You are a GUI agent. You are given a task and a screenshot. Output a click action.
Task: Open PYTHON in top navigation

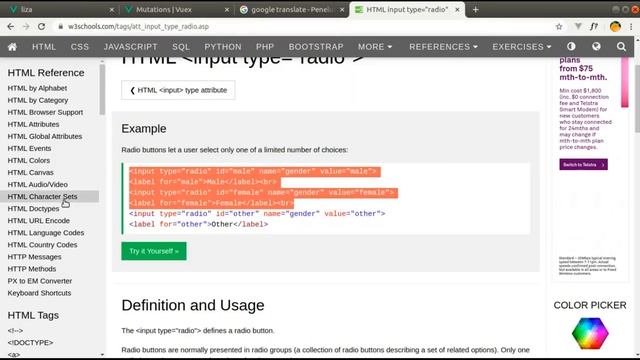point(223,47)
